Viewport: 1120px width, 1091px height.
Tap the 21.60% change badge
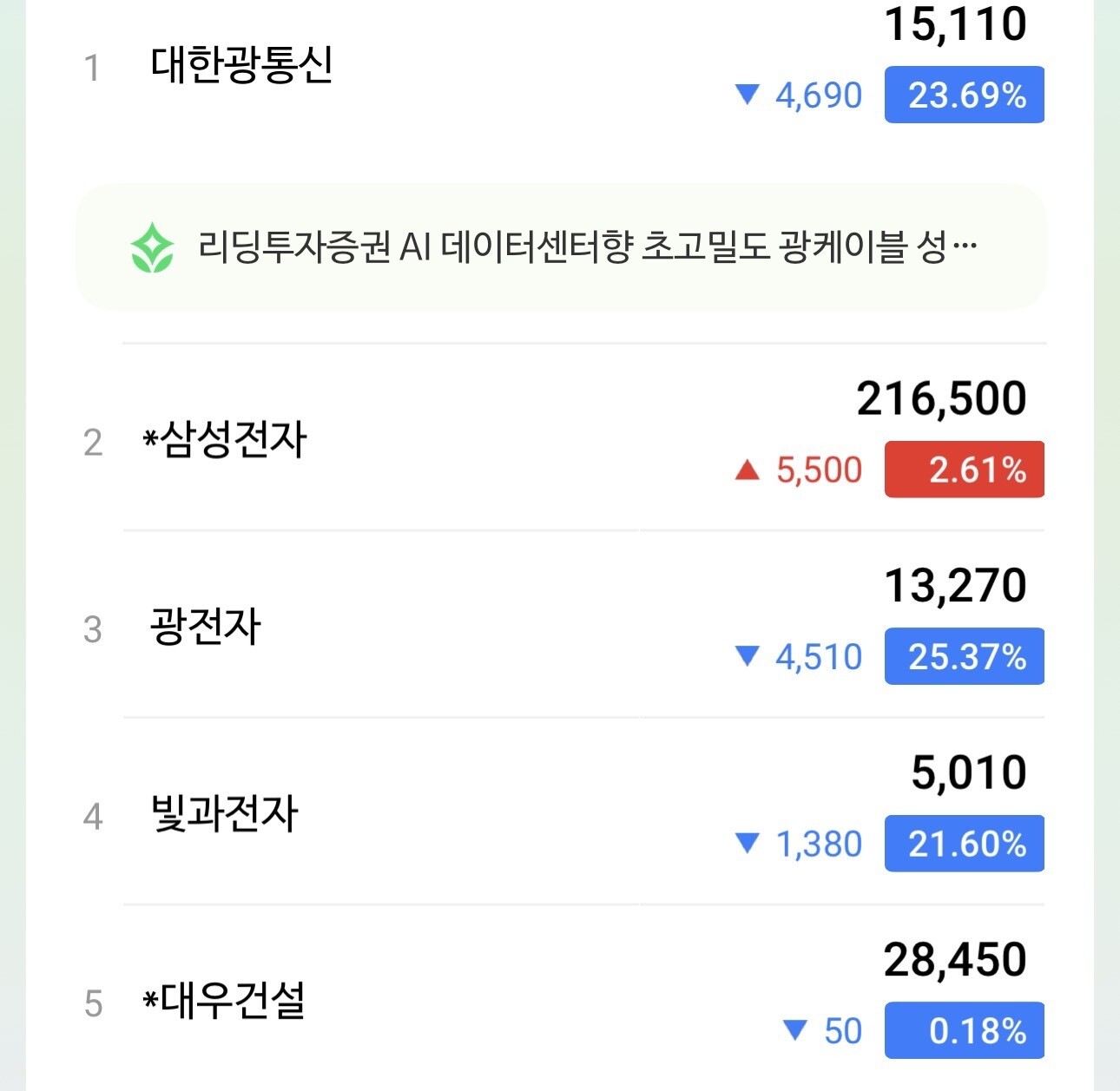click(964, 844)
